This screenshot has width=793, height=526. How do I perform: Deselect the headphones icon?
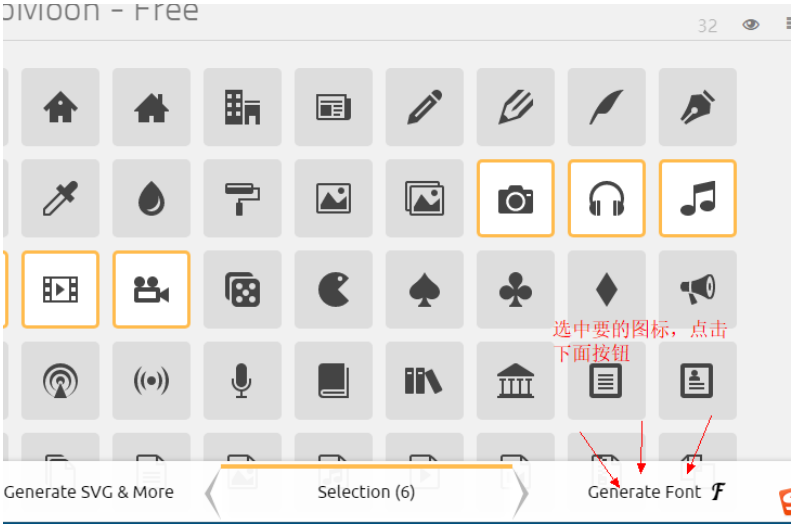(606, 198)
